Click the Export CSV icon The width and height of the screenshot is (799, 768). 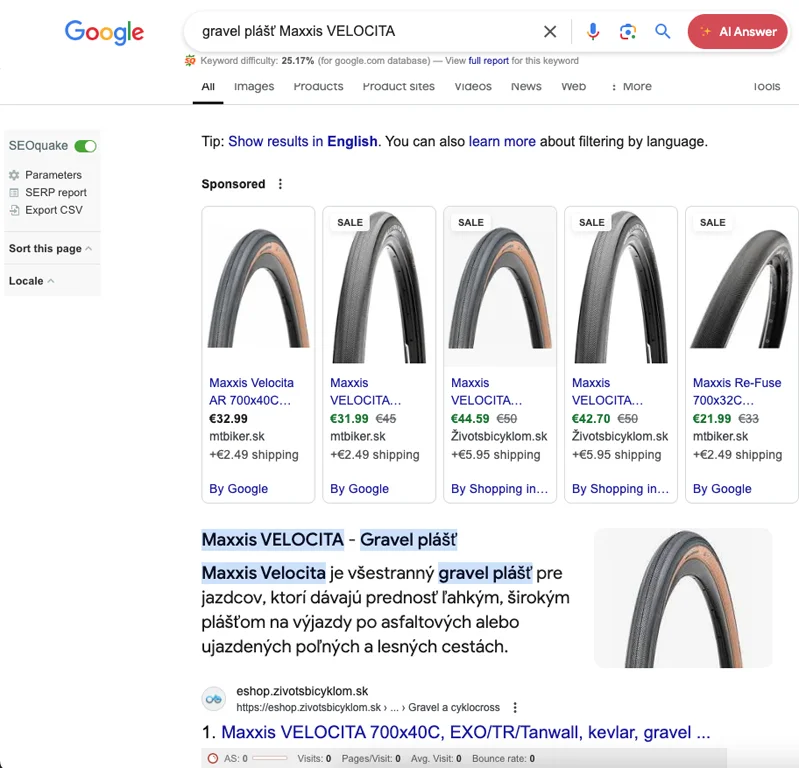pyautogui.click(x=14, y=210)
